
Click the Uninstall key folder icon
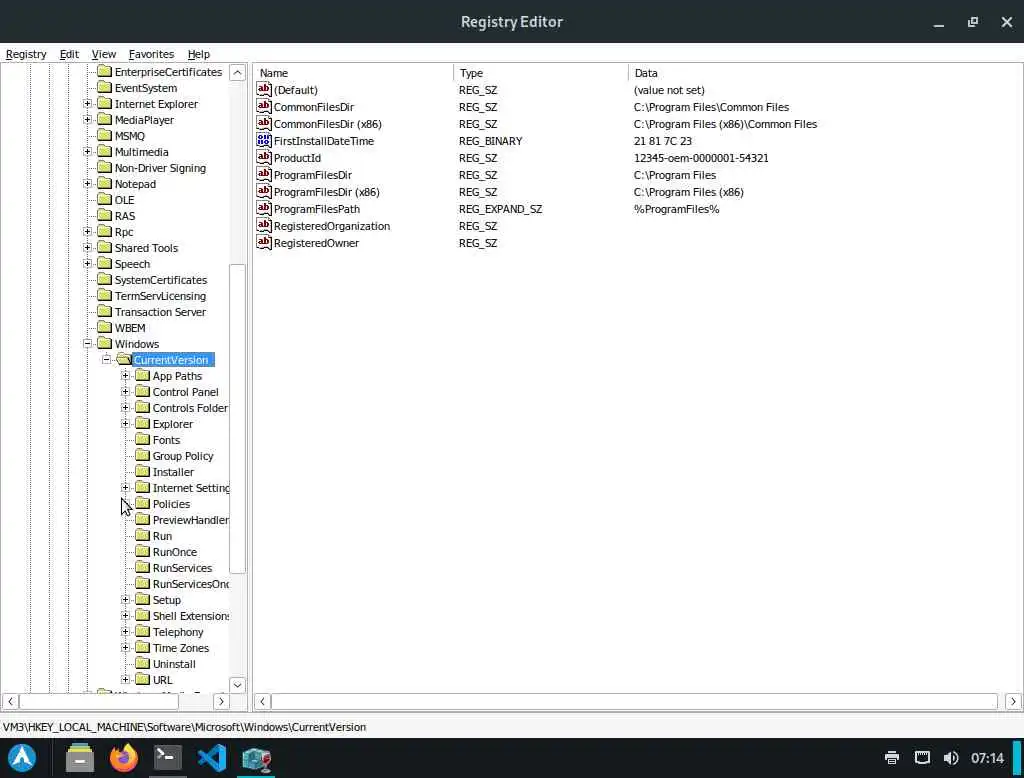pyautogui.click(x=142, y=663)
